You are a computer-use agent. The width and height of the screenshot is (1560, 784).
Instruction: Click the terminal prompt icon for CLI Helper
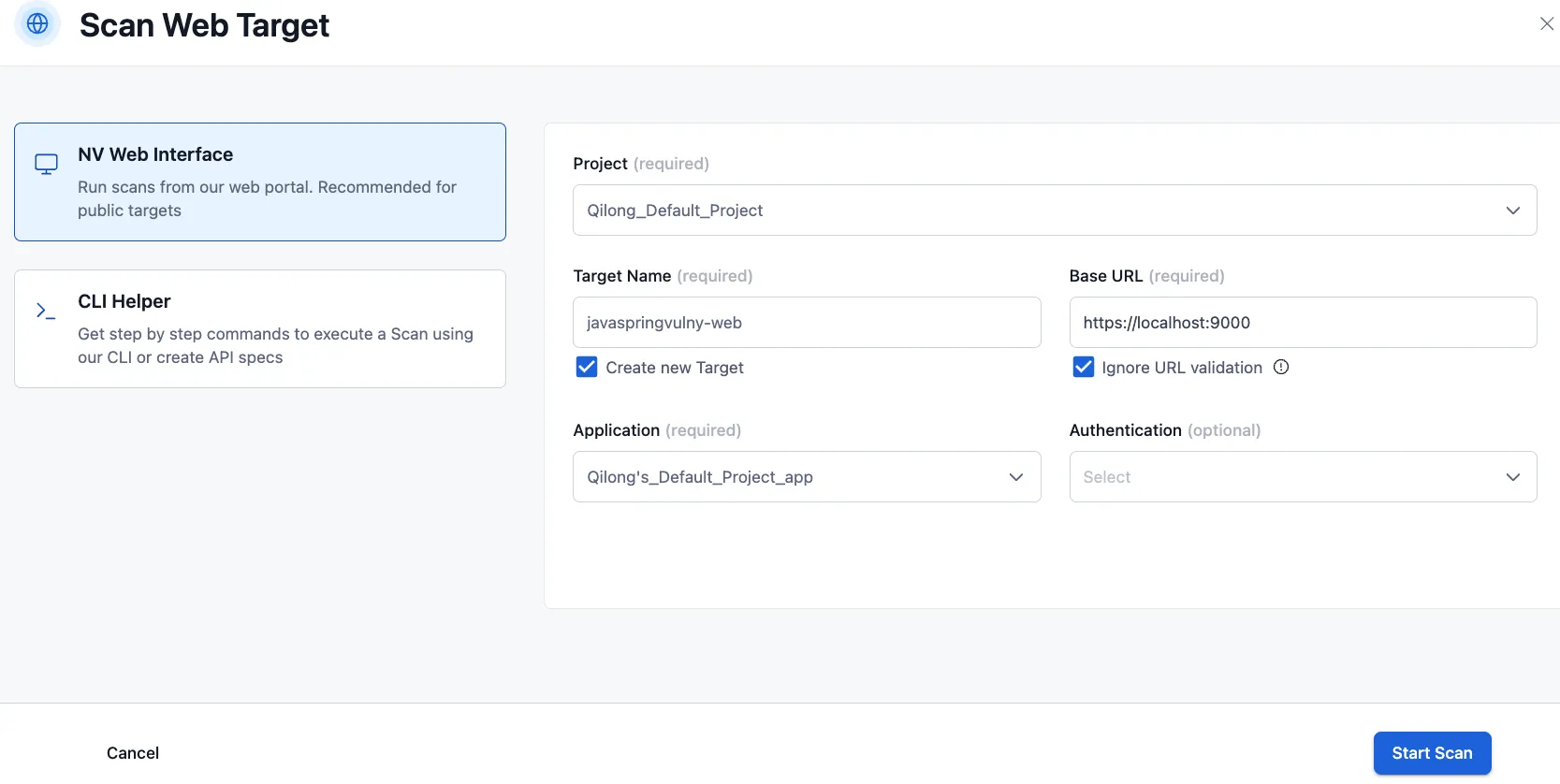(x=46, y=311)
